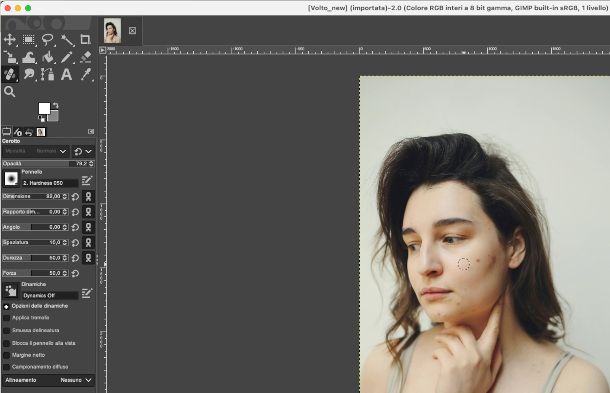Reset Forza to default value
This screenshot has width=610, height=393.
pyautogui.click(x=75, y=274)
